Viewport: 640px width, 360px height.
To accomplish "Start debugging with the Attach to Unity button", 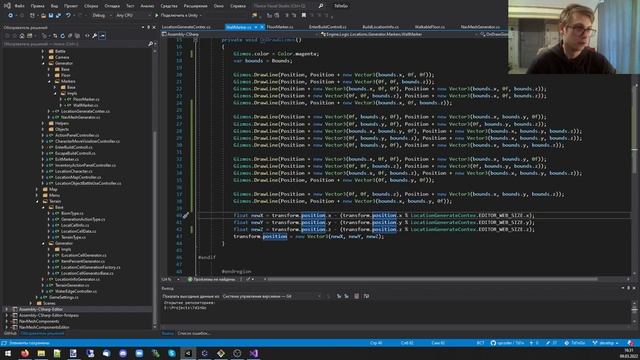I will tap(178, 16).
